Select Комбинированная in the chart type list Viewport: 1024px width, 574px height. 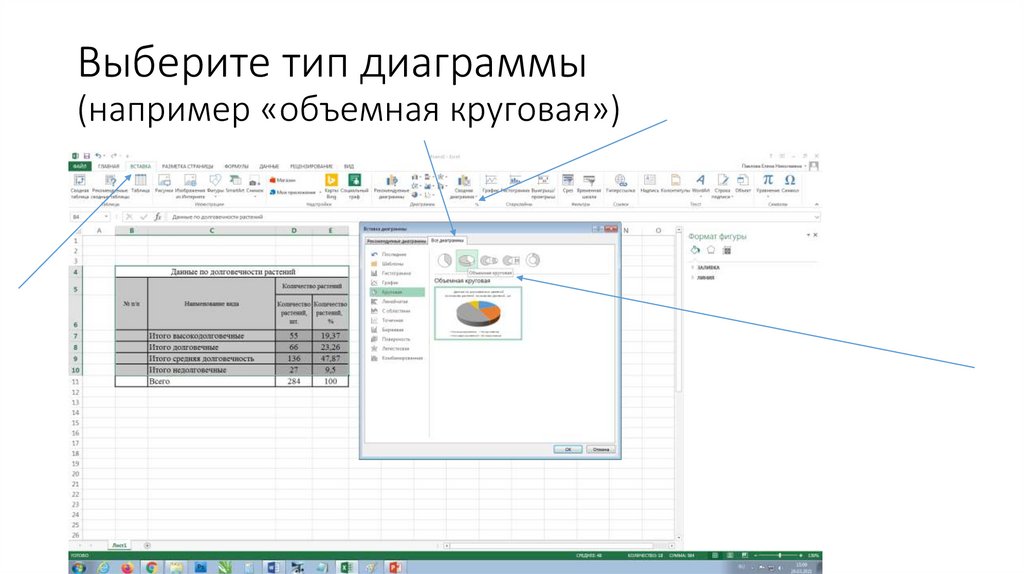click(396, 358)
